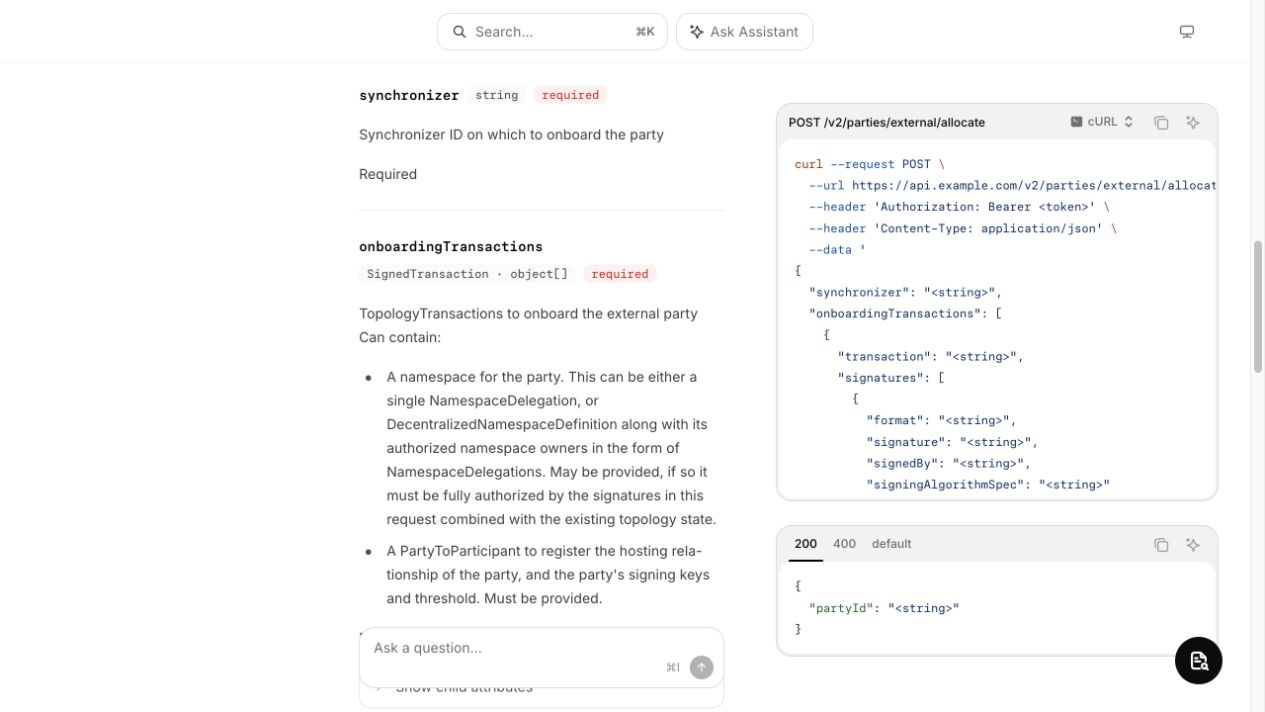
Task: Switch to the 400 response tab
Action: (x=844, y=544)
